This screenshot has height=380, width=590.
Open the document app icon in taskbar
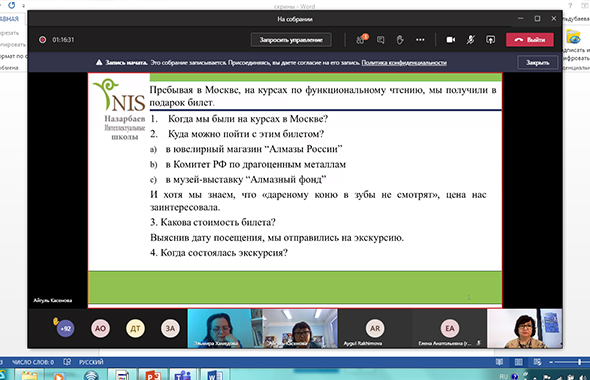pyautogui.click(x=122, y=375)
